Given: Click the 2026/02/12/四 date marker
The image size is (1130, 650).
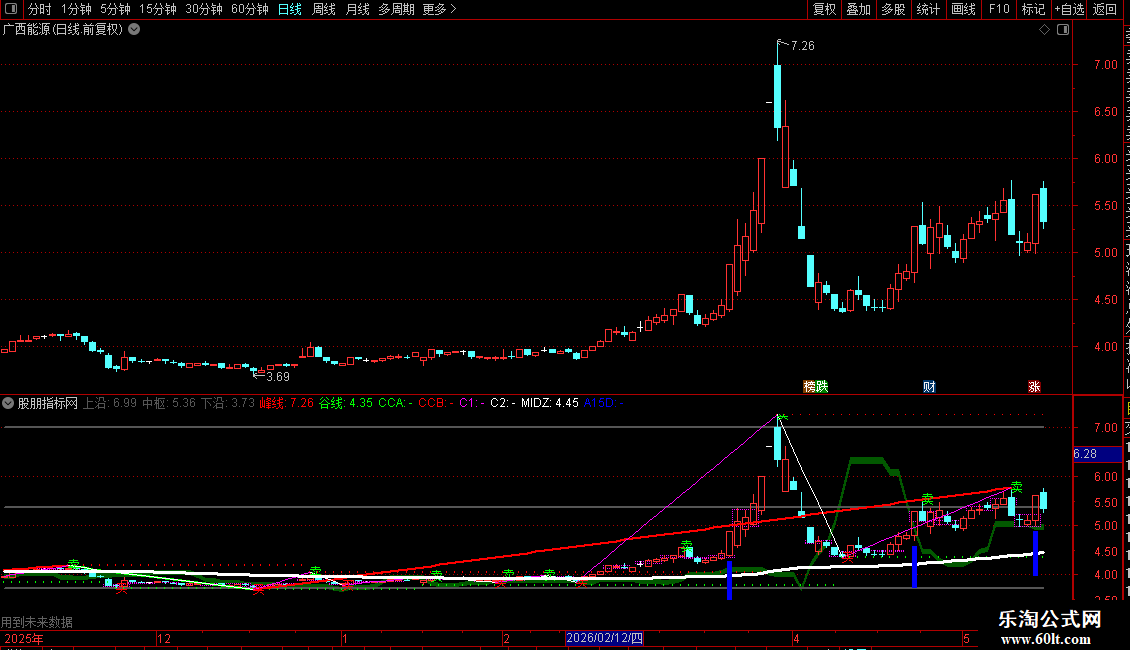Looking at the screenshot, I should coord(604,638).
